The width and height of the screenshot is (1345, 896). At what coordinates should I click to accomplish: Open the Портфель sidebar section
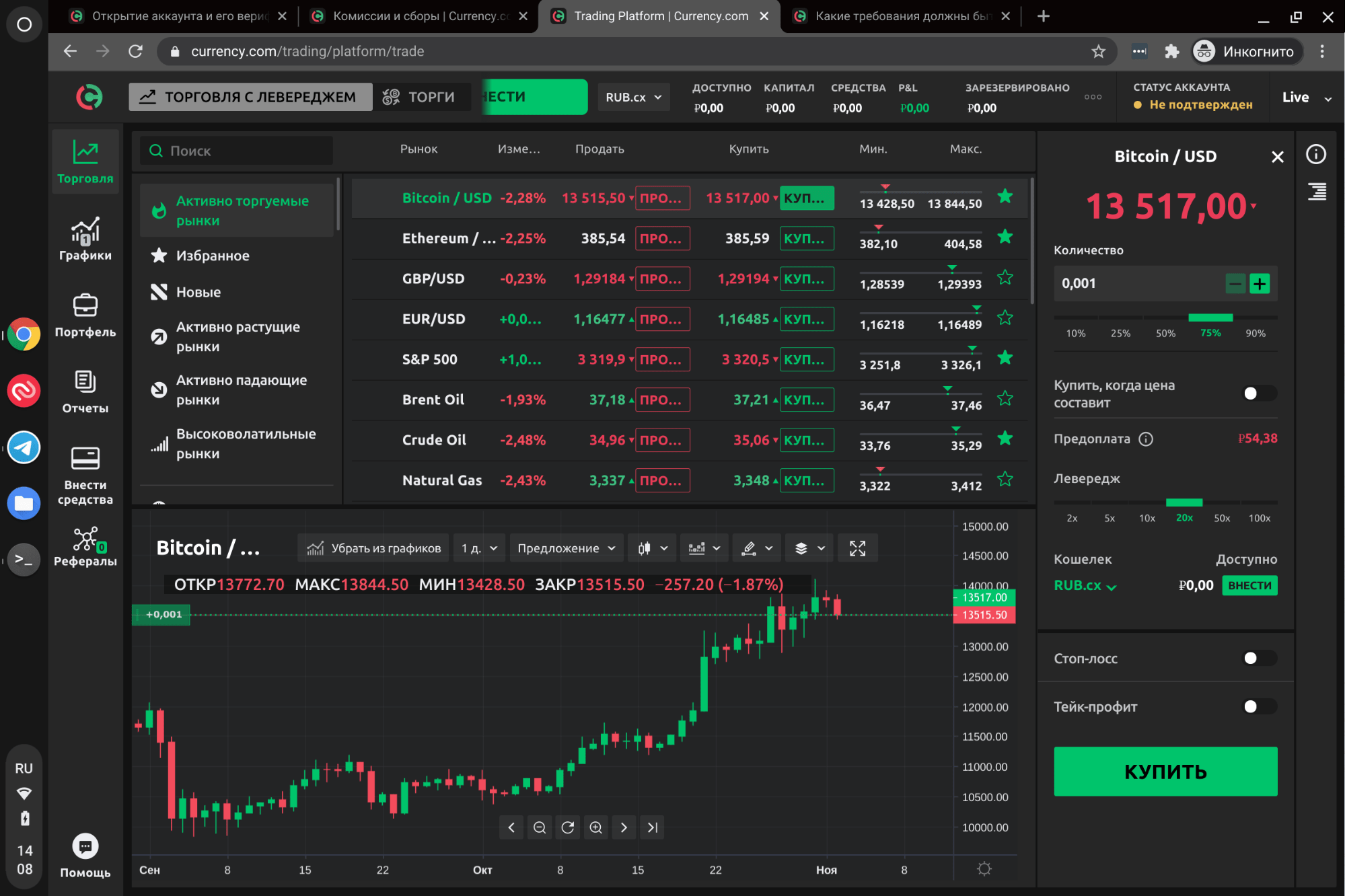tap(85, 315)
